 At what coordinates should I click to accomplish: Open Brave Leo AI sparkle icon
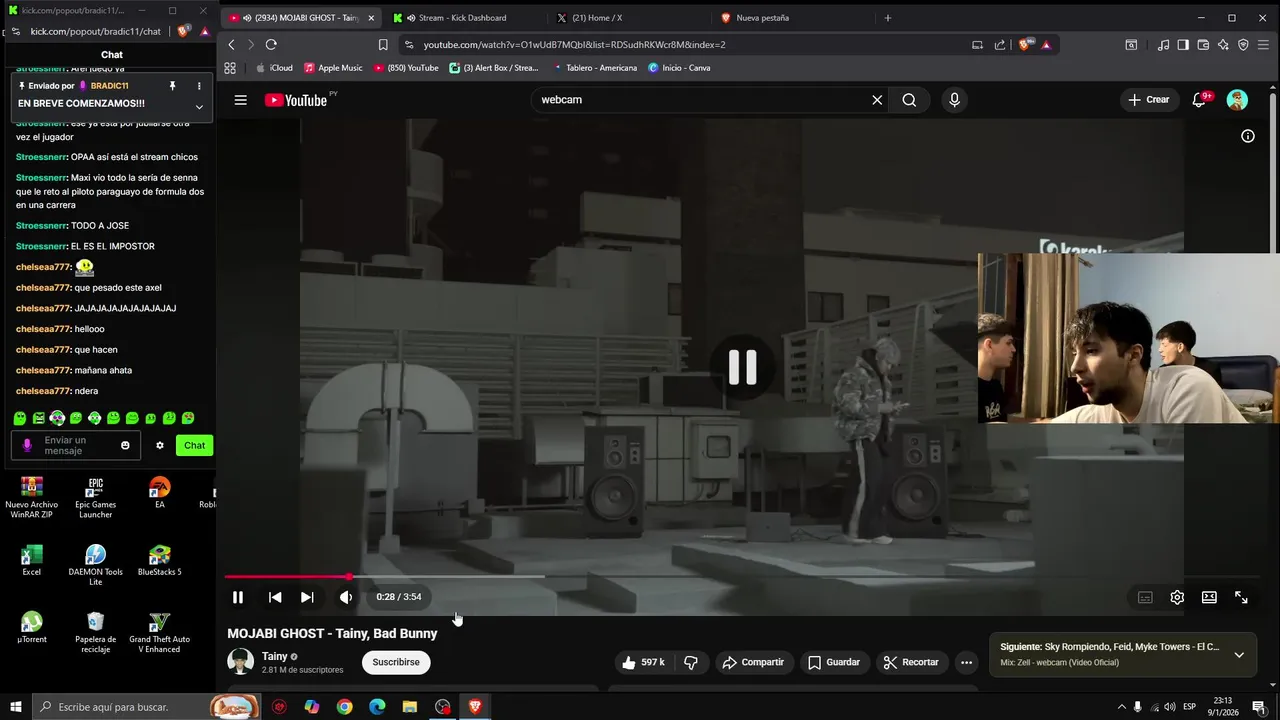1223,45
